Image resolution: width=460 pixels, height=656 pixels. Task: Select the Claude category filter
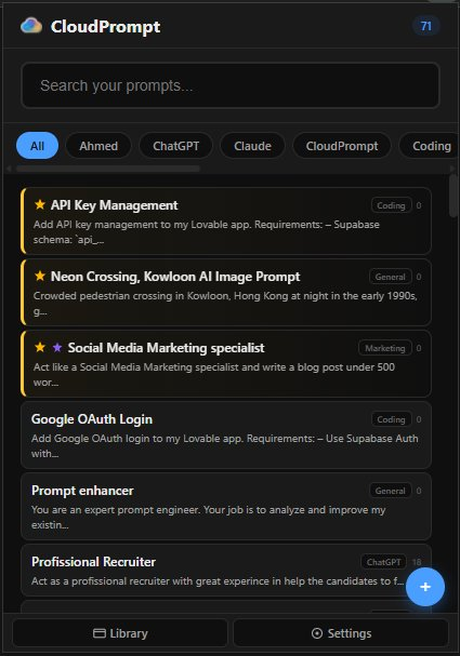click(252, 146)
